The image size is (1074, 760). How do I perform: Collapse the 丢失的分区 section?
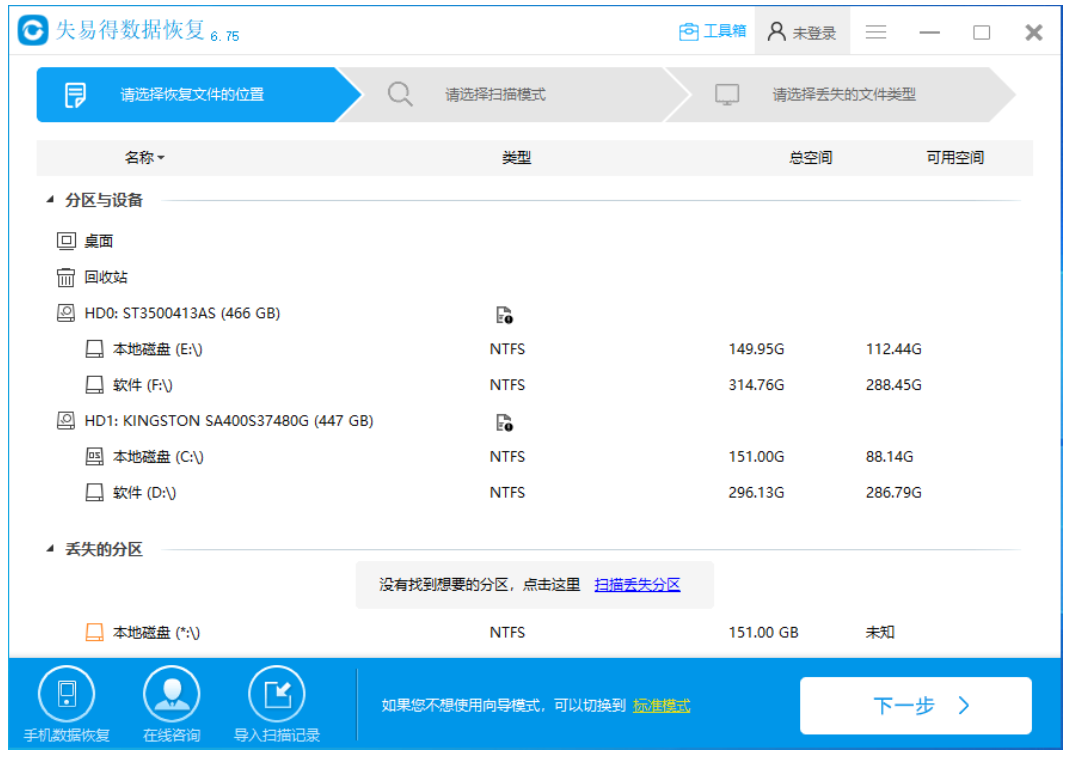pos(48,550)
